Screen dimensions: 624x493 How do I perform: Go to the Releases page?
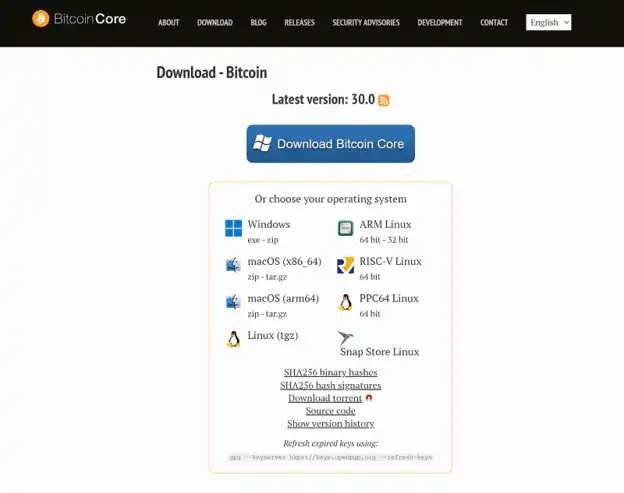pos(299,23)
